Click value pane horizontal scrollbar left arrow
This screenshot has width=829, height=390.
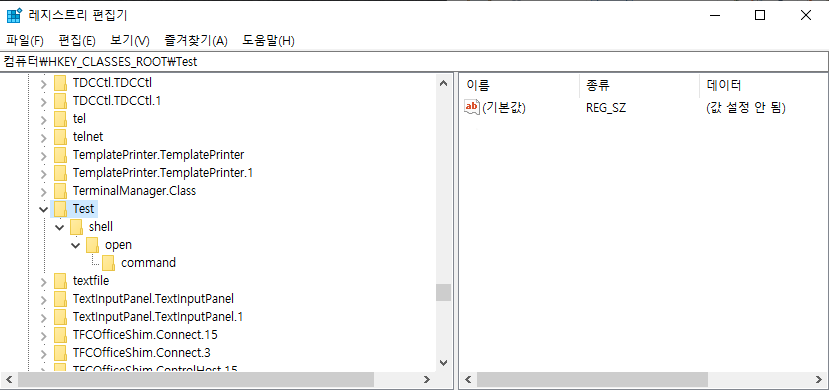[468, 379]
